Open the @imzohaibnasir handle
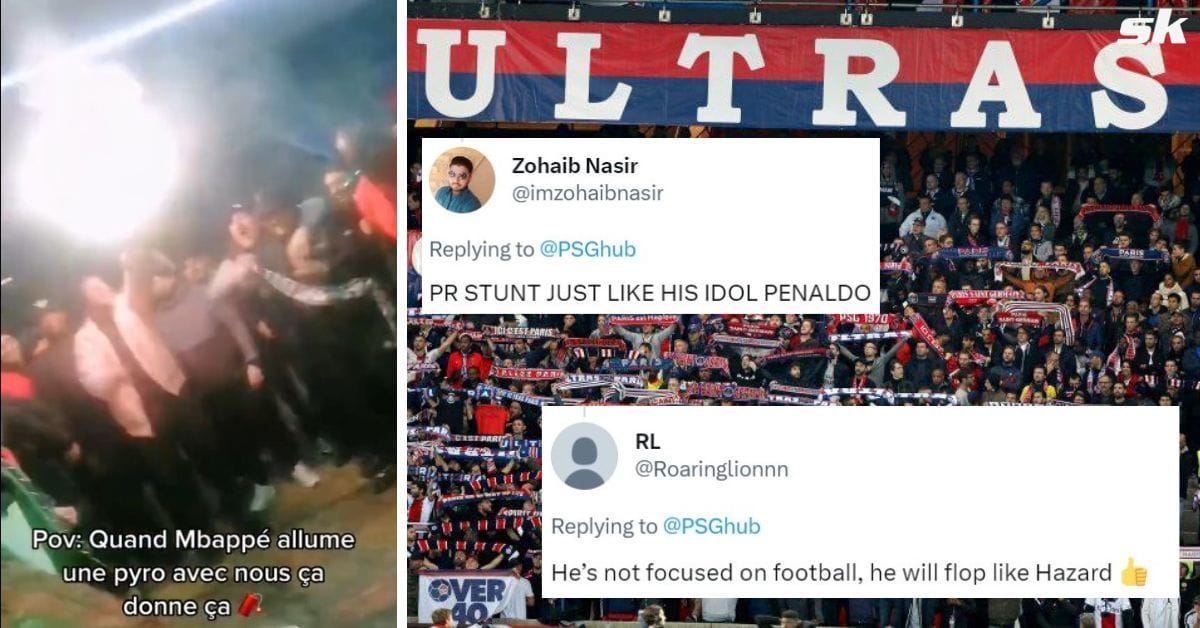Viewport: 1200px width, 628px height. pyautogui.click(x=587, y=193)
